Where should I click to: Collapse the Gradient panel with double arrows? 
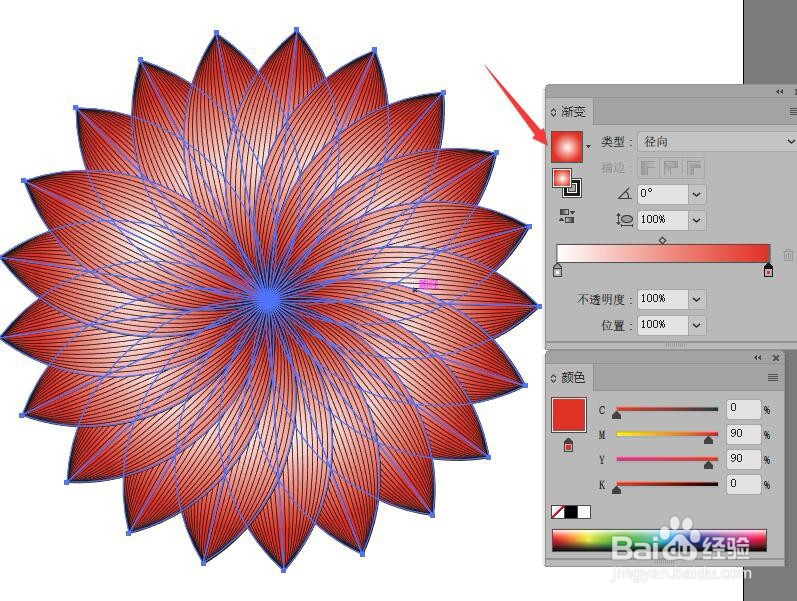coord(780,92)
